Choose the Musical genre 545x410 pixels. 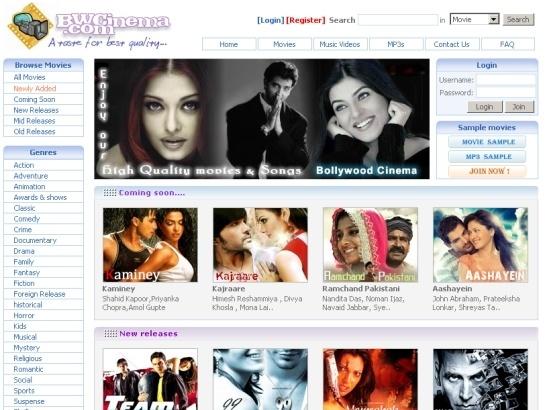(25, 337)
